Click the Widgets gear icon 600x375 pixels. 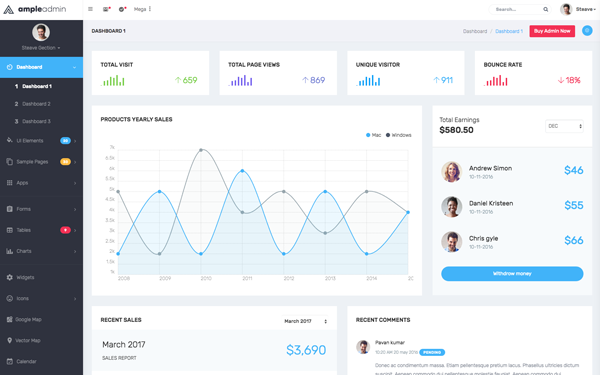(10, 277)
